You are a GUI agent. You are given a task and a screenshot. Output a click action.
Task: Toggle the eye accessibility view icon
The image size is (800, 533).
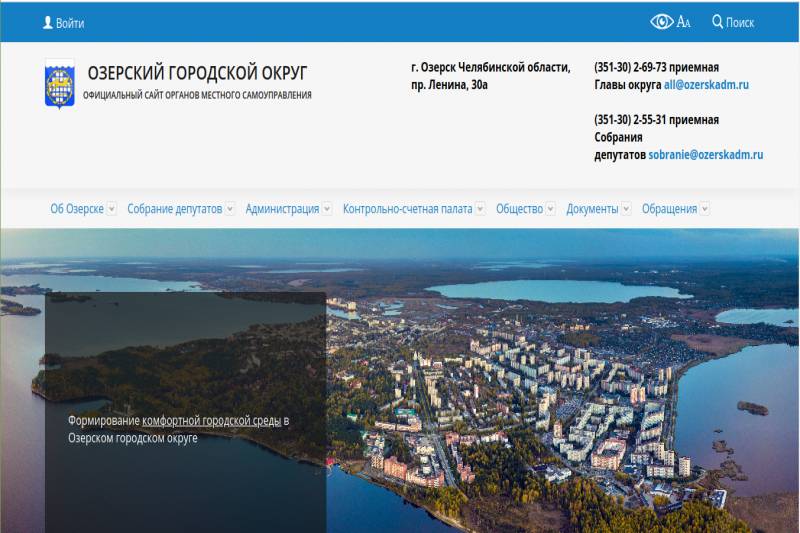pos(661,22)
